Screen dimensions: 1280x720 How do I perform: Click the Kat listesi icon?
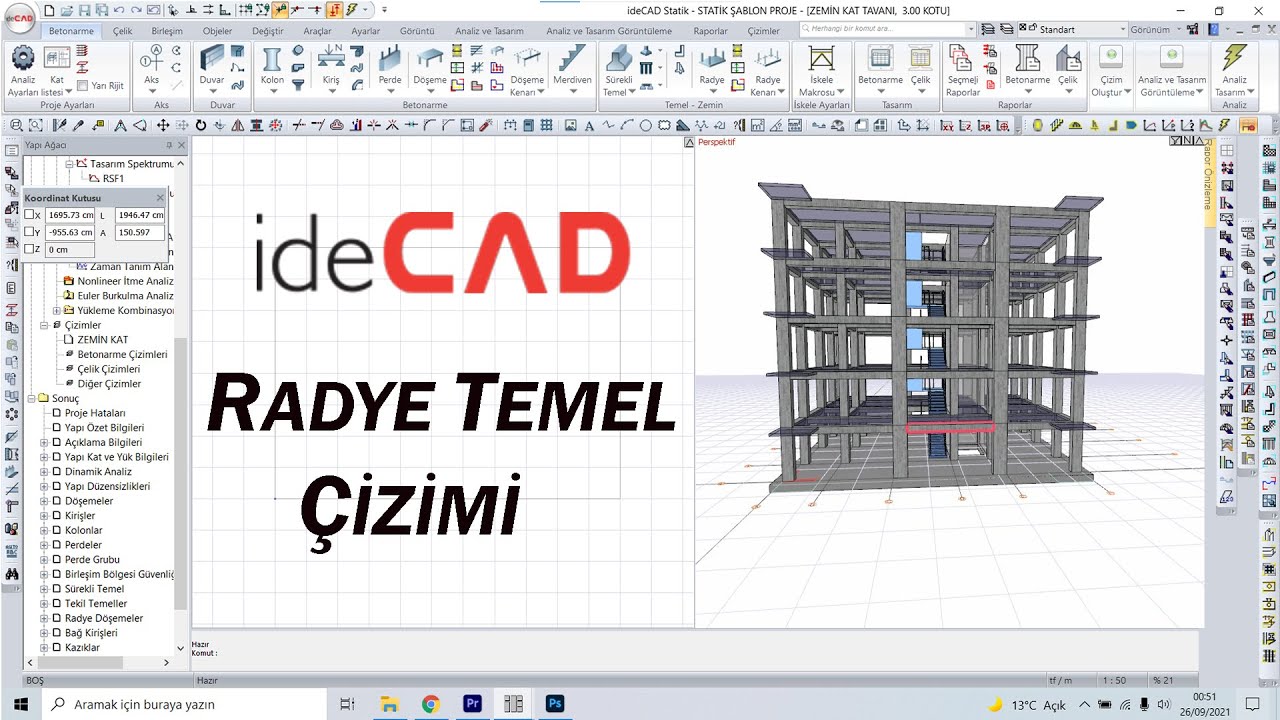[57, 58]
